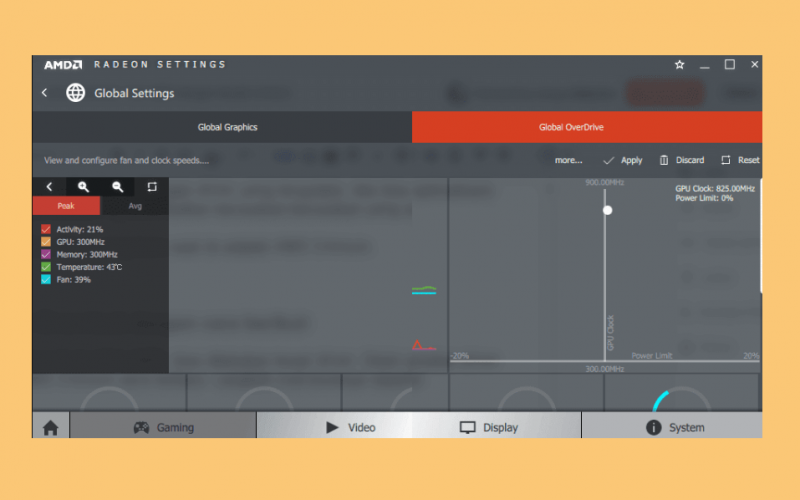Click the monitor icon for Display

[x=467, y=428]
